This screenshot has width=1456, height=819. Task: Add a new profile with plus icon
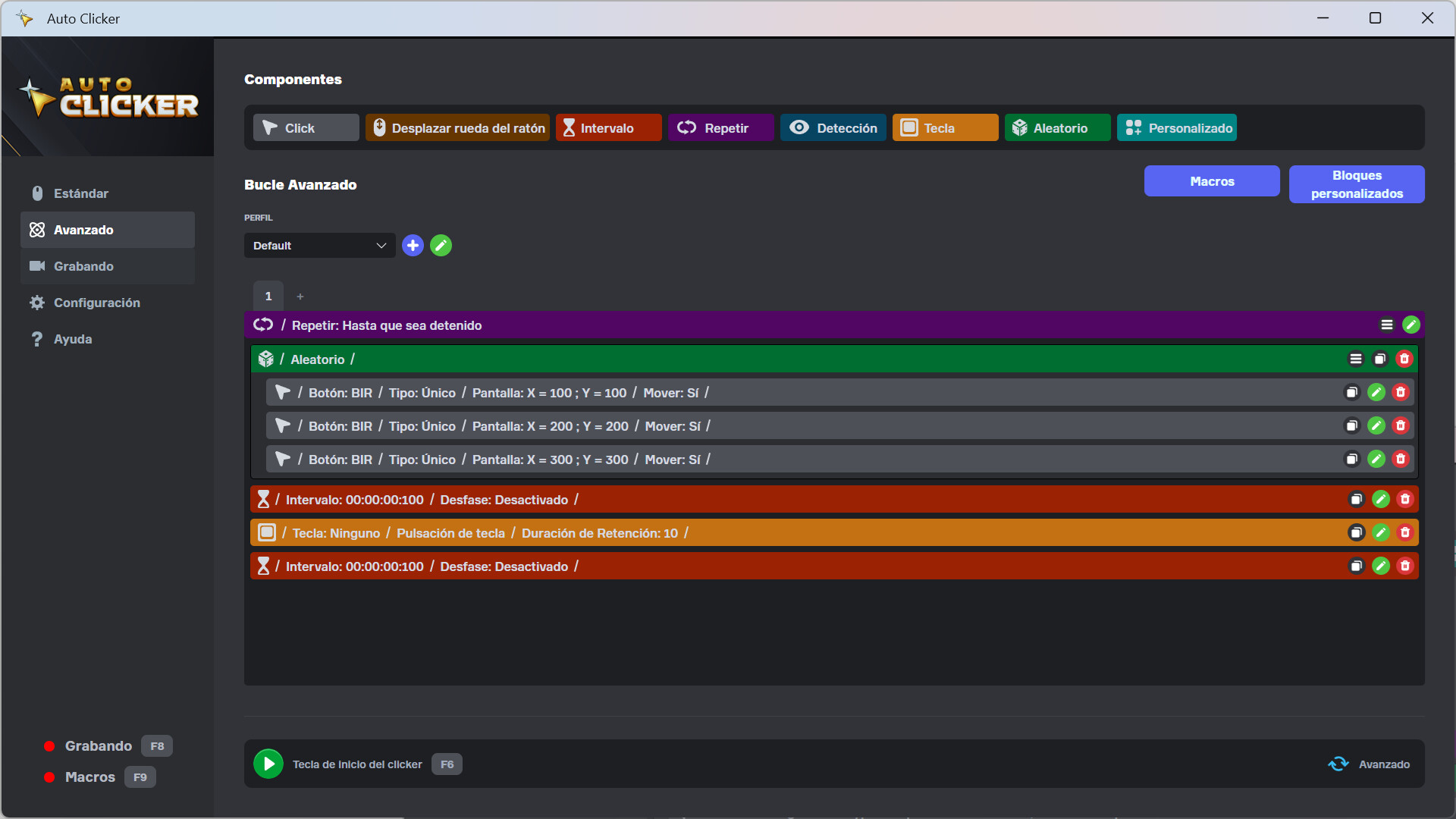pos(413,246)
